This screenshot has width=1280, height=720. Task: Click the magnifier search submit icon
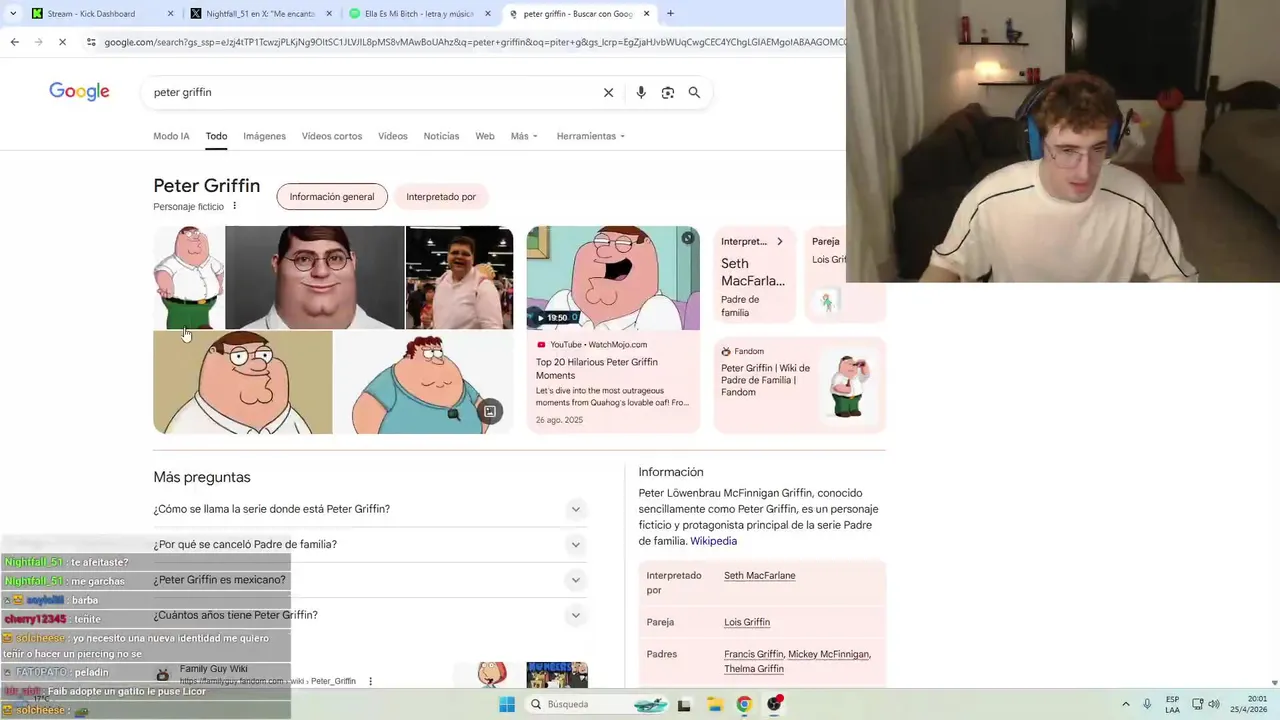coord(694,92)
